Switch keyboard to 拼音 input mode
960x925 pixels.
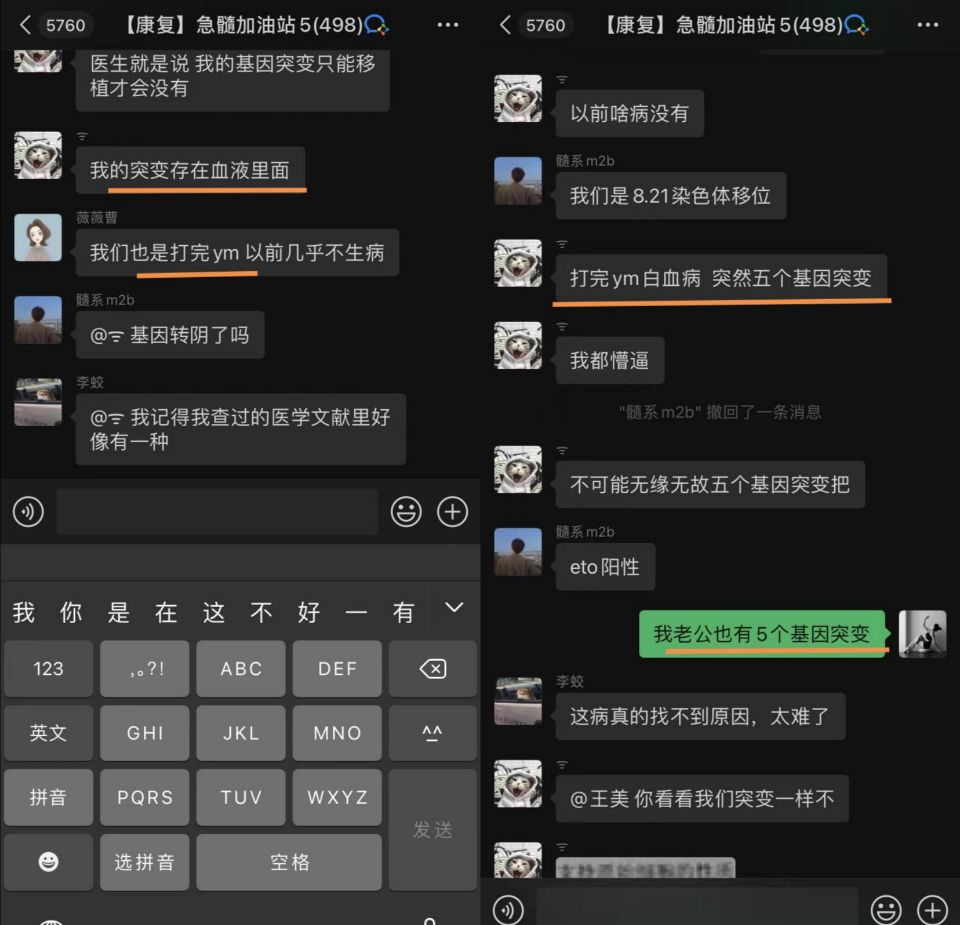point(48,797)
